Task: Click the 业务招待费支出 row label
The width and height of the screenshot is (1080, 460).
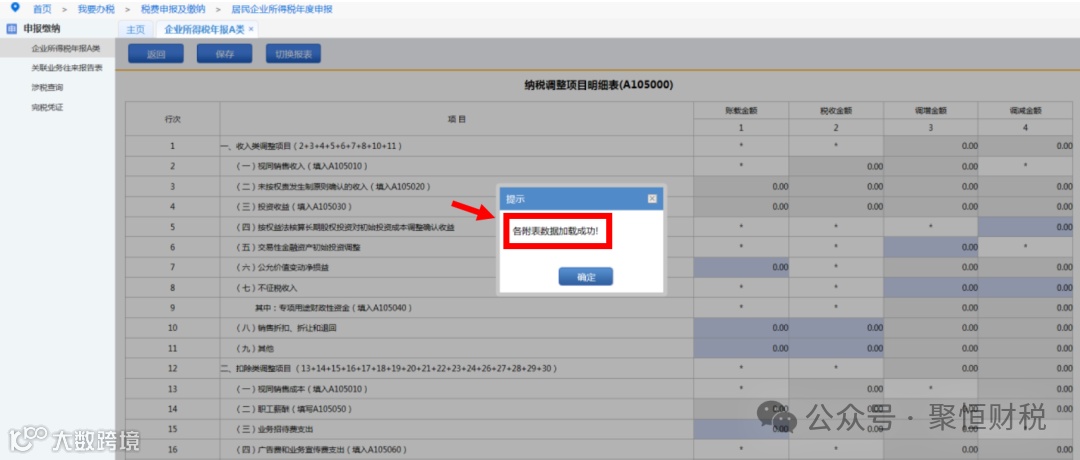Action: (x=274, y=429)
